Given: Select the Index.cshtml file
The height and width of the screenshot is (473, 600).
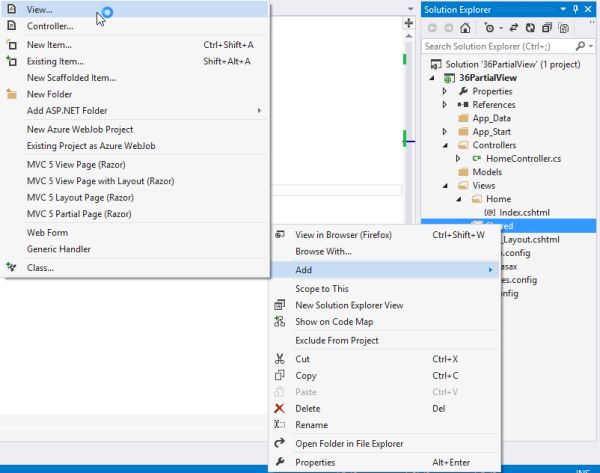Looking at the screenshot, I should tap(524, 212).
